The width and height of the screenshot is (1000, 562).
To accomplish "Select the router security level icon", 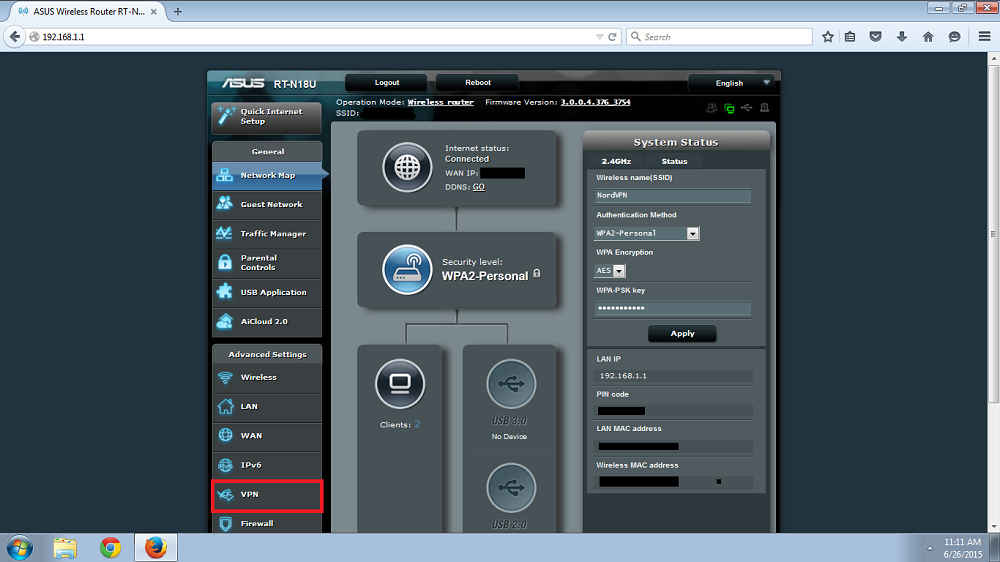I will tap(408, 271).
